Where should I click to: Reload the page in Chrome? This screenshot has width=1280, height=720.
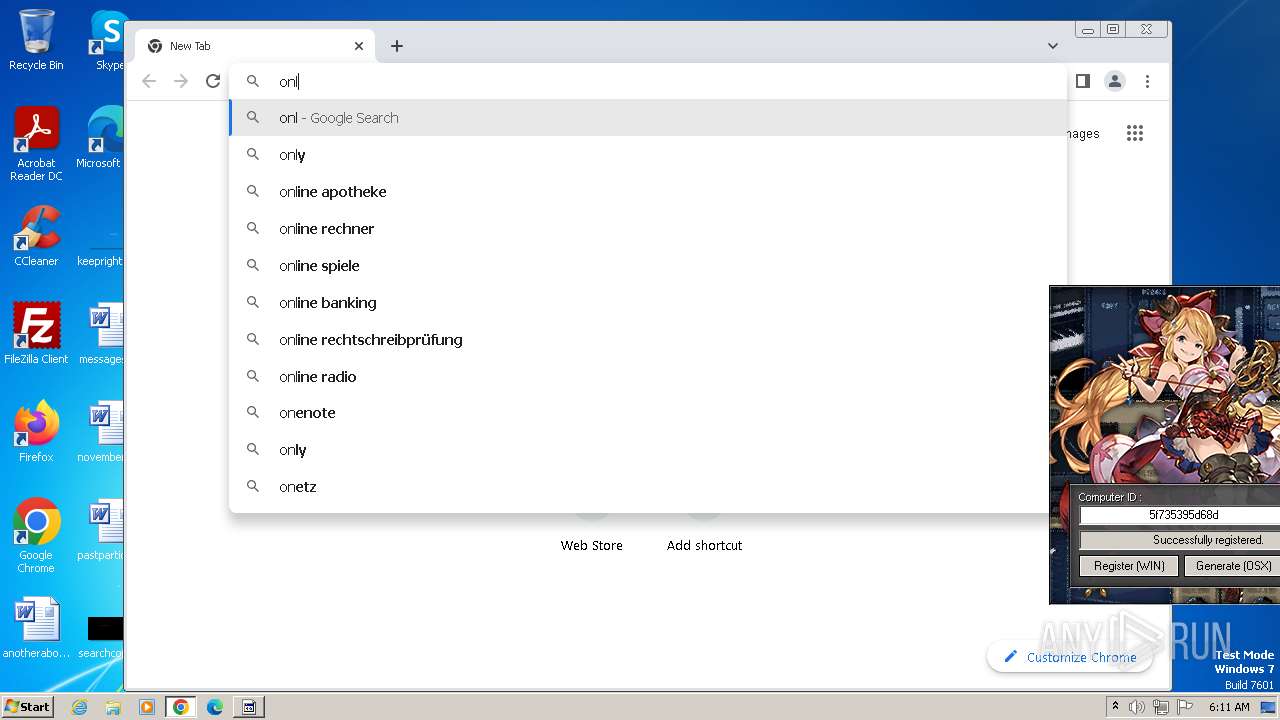(213, 81)
